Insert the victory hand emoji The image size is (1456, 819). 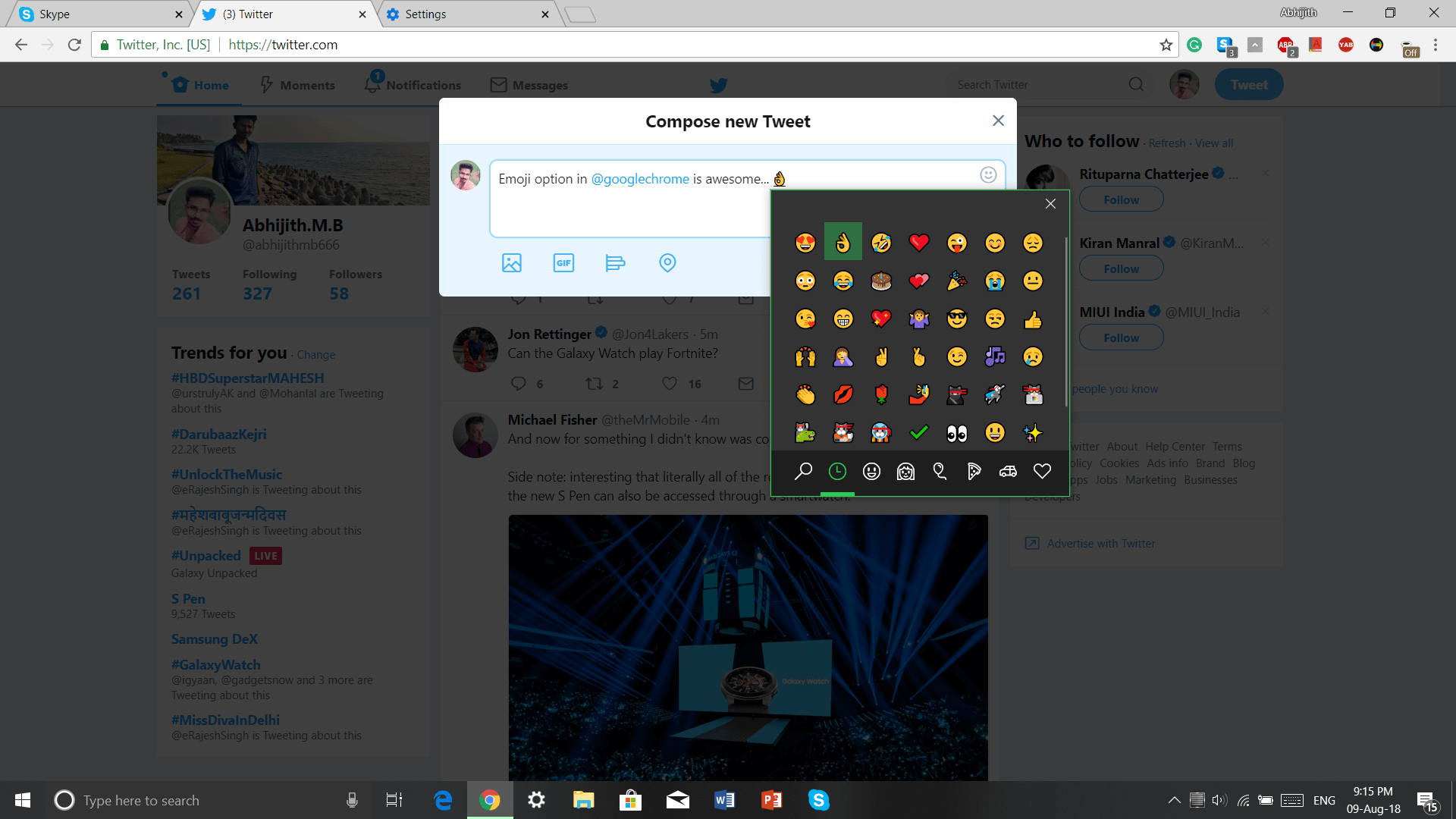point(881,356)
